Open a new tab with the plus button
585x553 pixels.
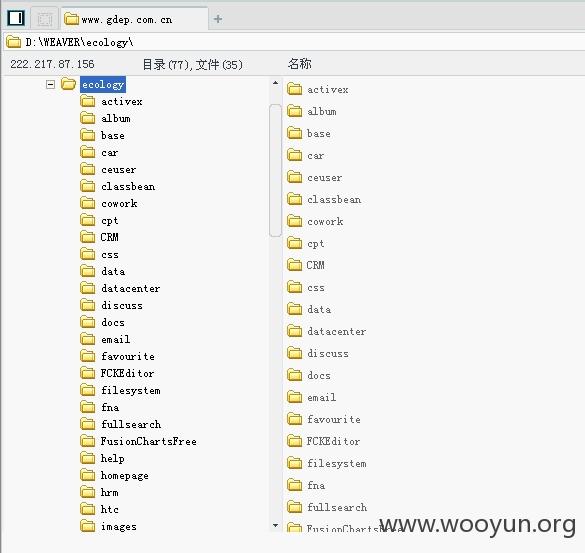[218, 19]
